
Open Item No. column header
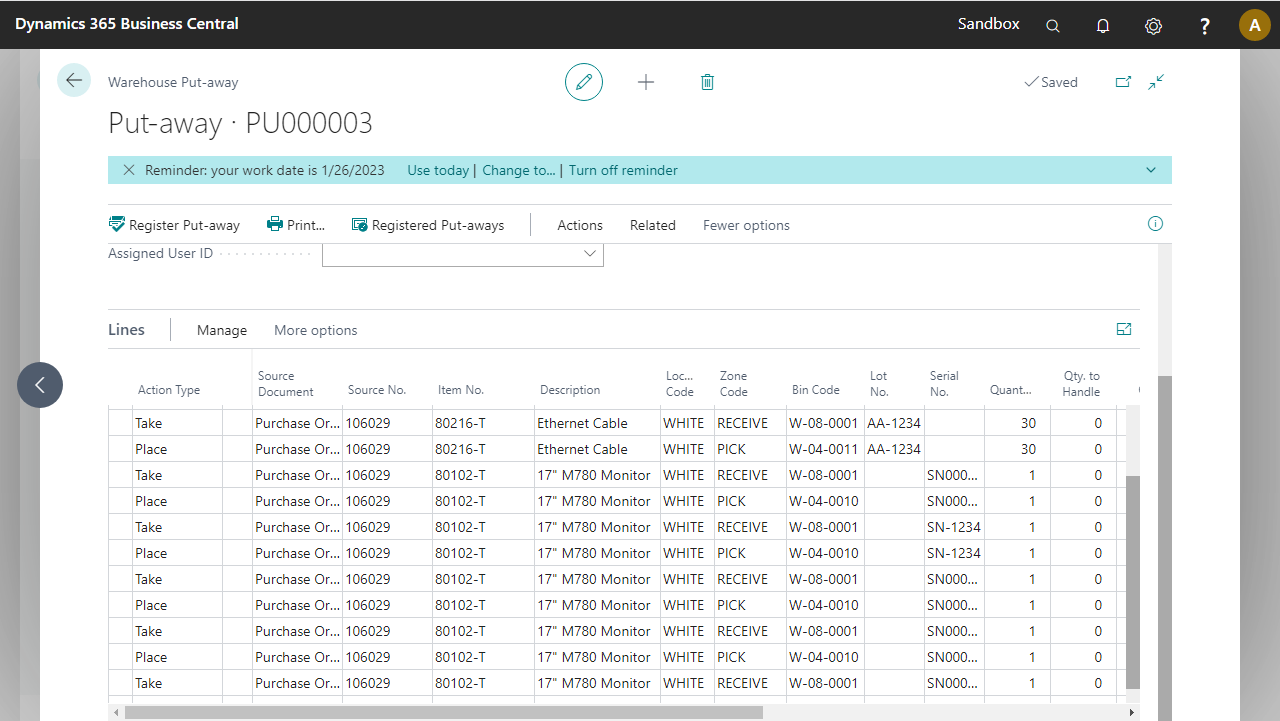pyautogui.click(x=461, y=390)
